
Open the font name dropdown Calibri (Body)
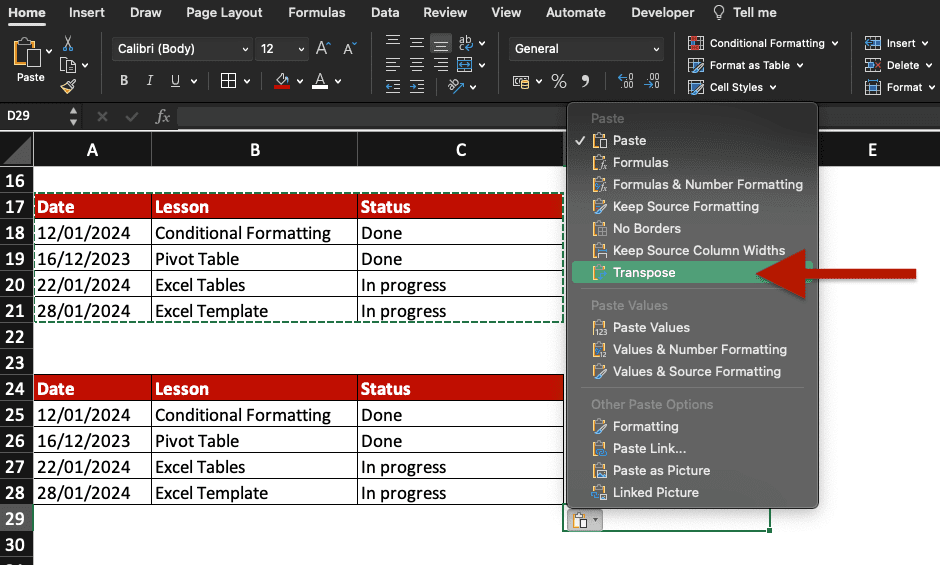click(x=182, y=49)
